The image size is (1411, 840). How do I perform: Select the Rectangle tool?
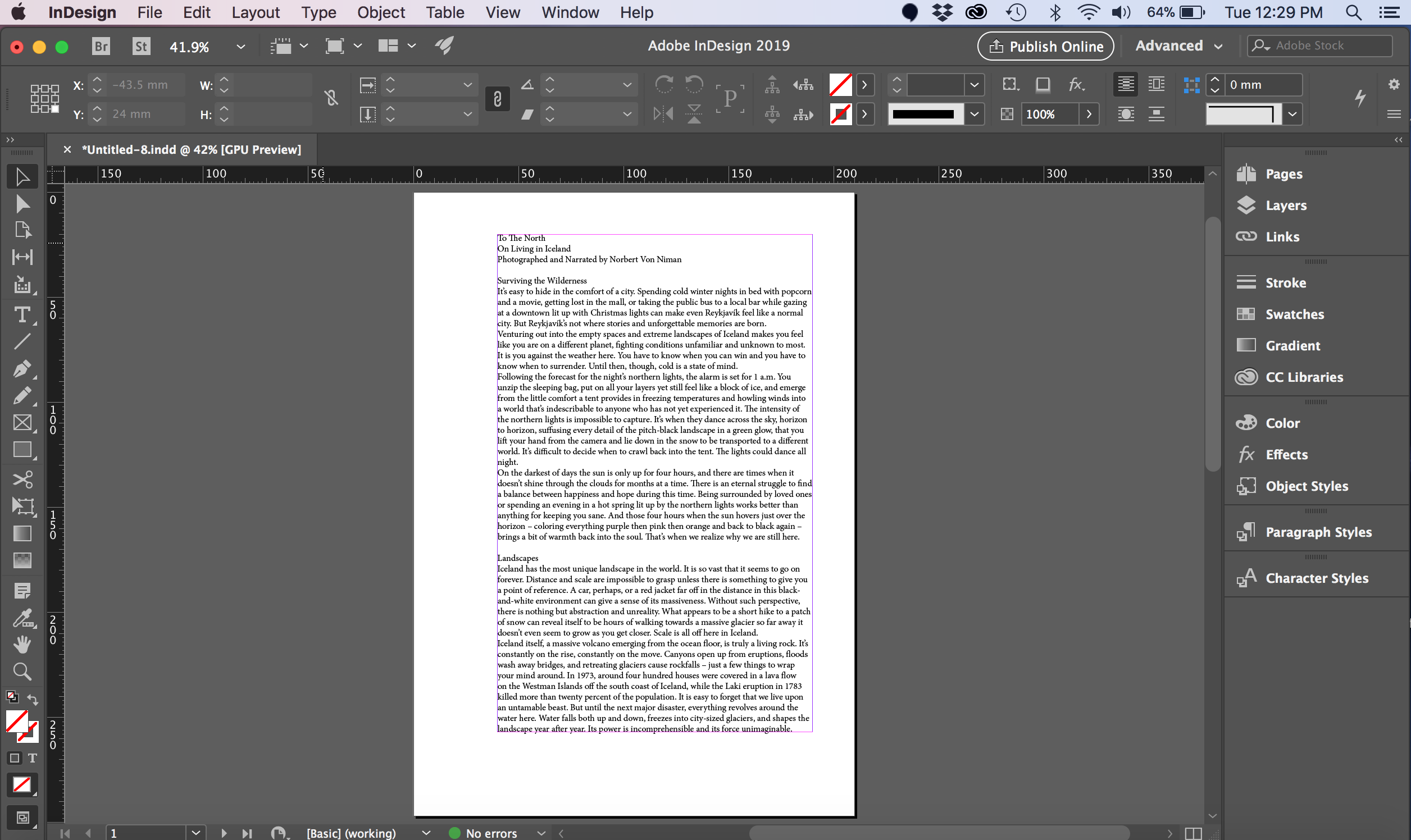pyautogui.click(x=22, y=450)
